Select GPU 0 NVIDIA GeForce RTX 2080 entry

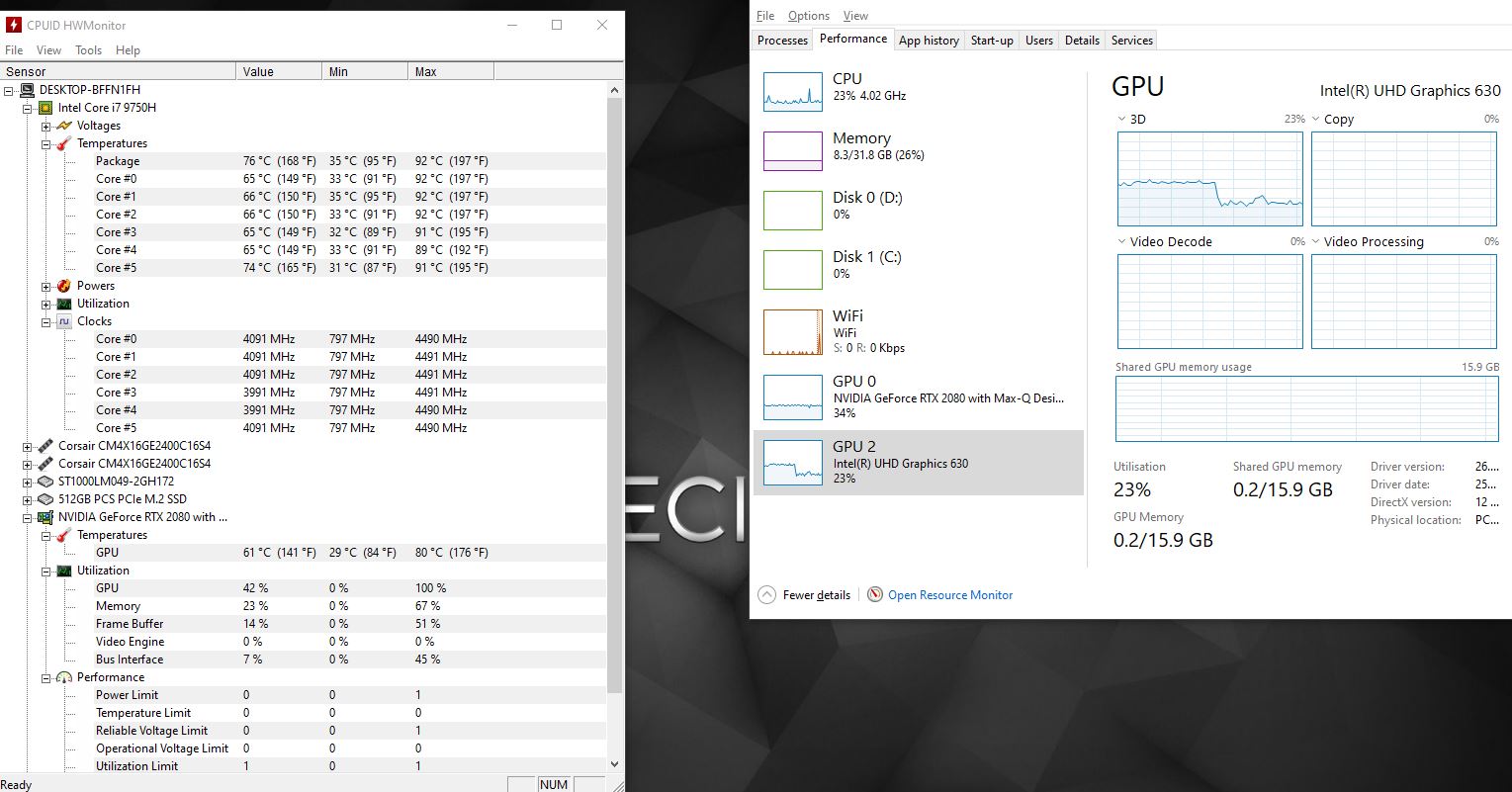919,396
